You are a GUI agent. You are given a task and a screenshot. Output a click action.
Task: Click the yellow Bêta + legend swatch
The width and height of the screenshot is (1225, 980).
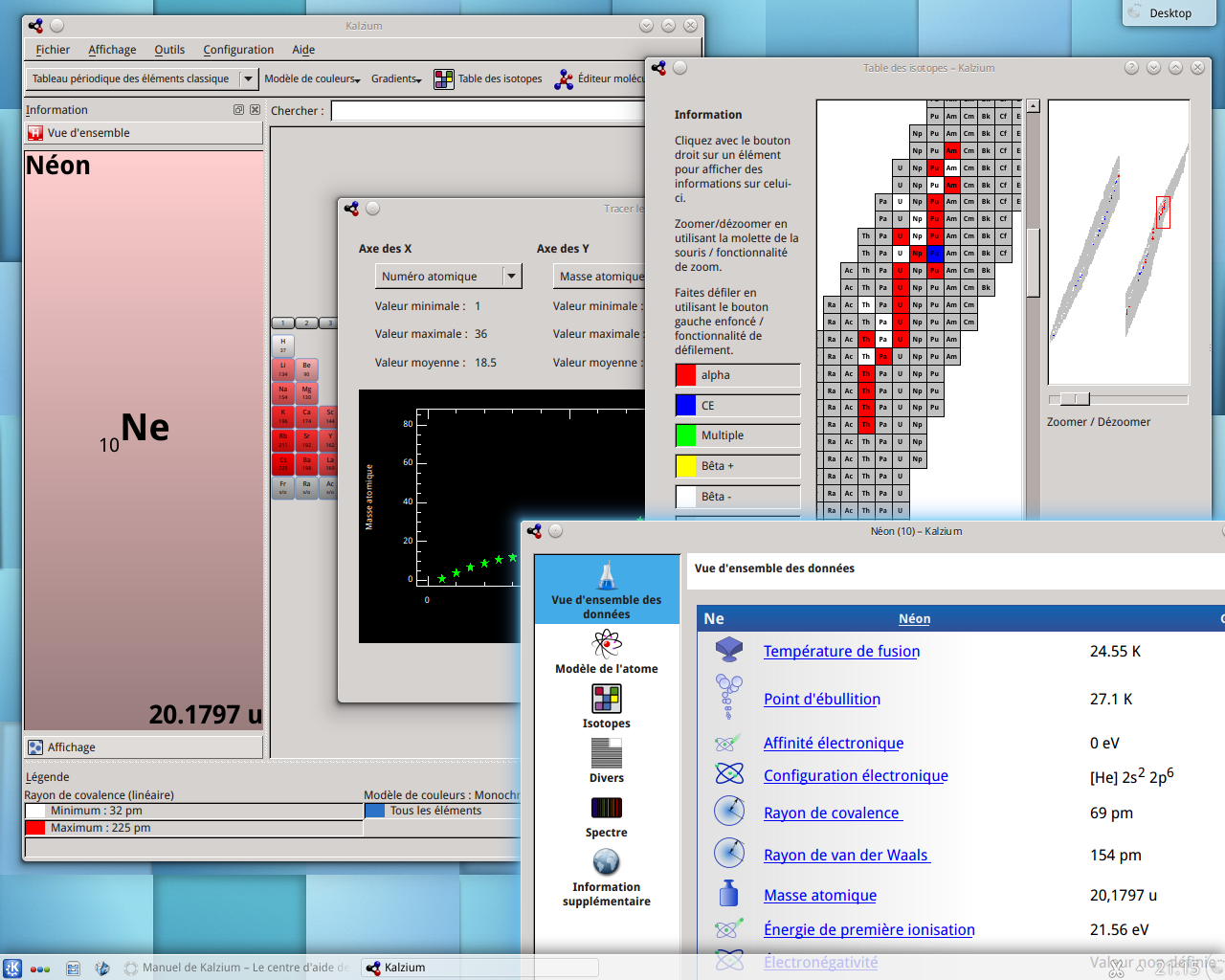pyautogui.click(x=685, y=466)
